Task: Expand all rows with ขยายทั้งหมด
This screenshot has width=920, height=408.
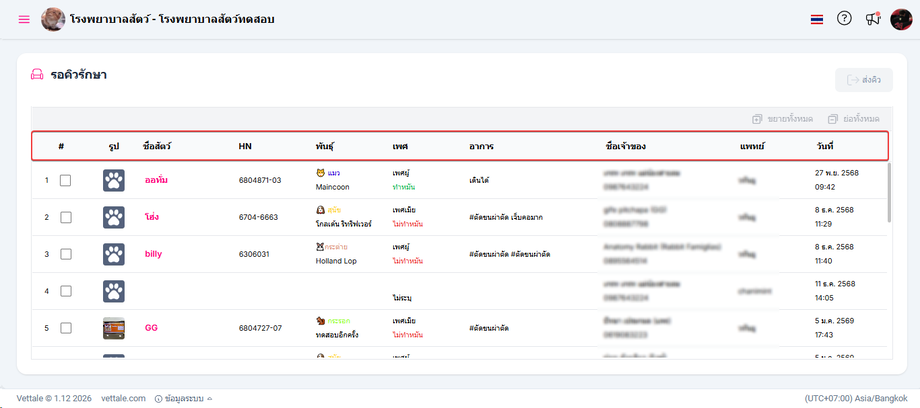Action: pyautogui.click(x=783, y=119)
